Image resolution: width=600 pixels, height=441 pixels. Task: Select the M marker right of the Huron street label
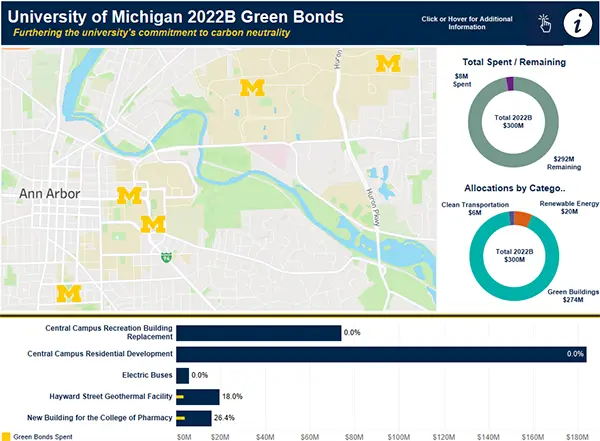386,64
